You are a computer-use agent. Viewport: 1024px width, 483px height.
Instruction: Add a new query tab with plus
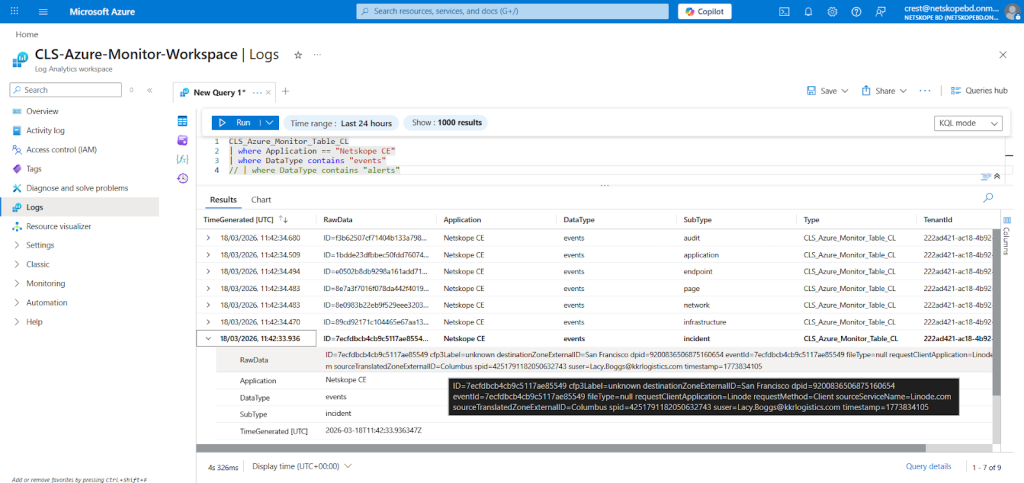285,91
